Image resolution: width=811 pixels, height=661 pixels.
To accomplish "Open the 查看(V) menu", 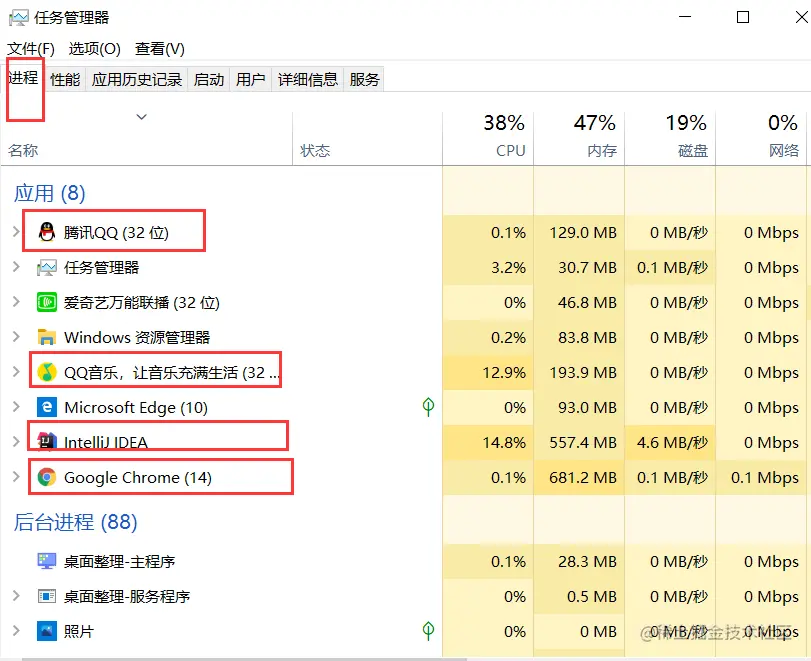I will [x=160, y=49].
